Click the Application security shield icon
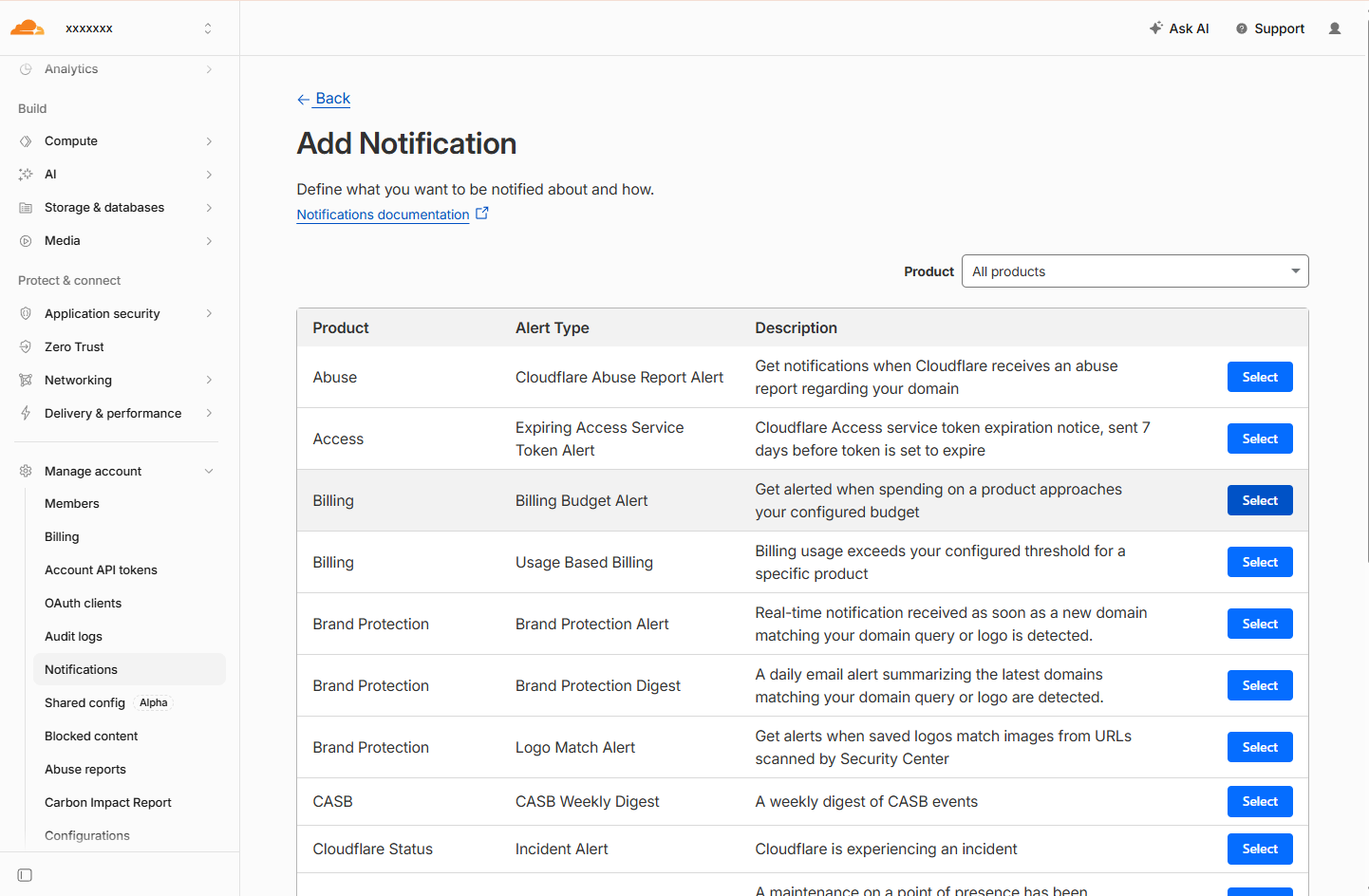Image resolution: width=1369 pixels, height=896 pixels. [26, 314]
